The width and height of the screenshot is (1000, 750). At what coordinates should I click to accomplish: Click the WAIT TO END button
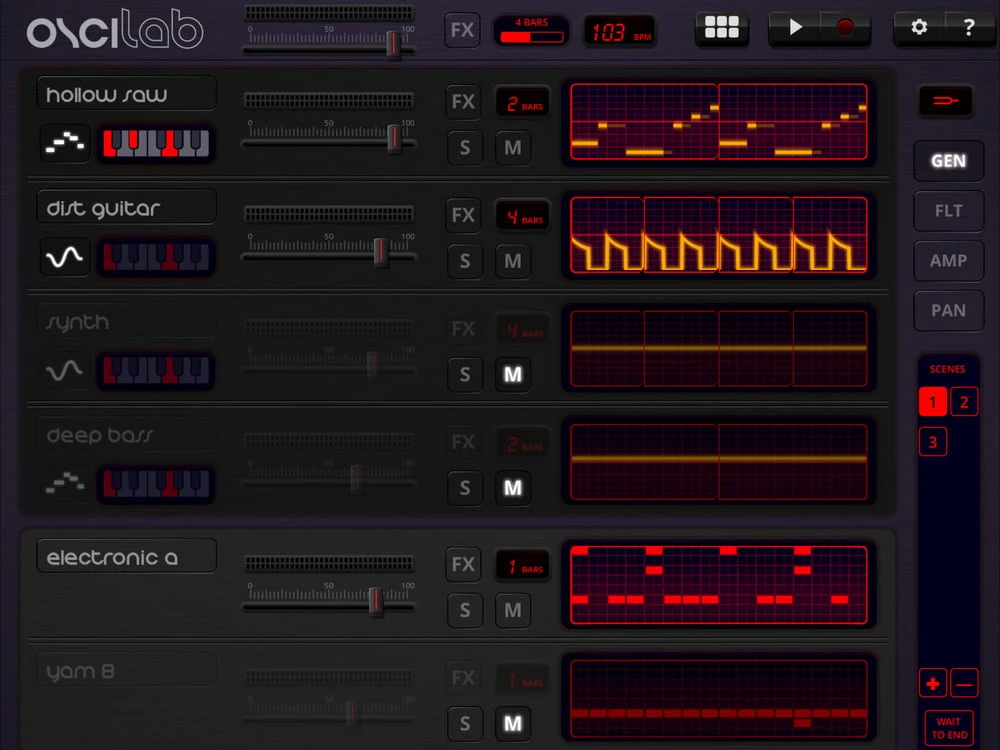(949, 728)
